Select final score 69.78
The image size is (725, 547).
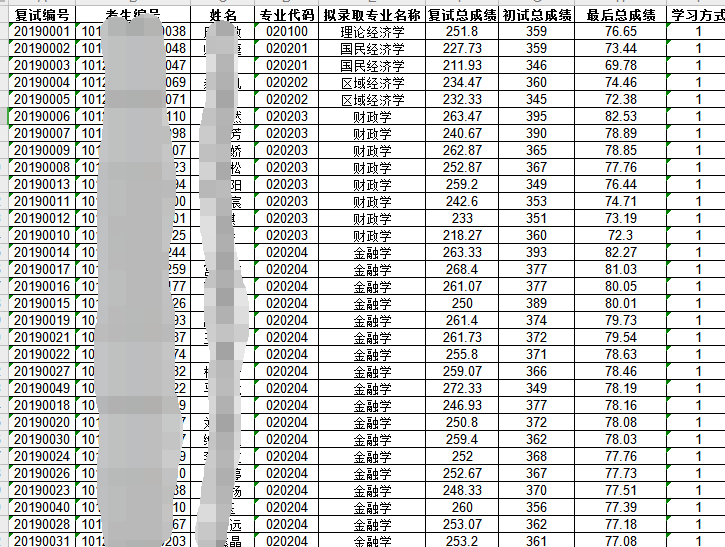click(x=621, y=66)
